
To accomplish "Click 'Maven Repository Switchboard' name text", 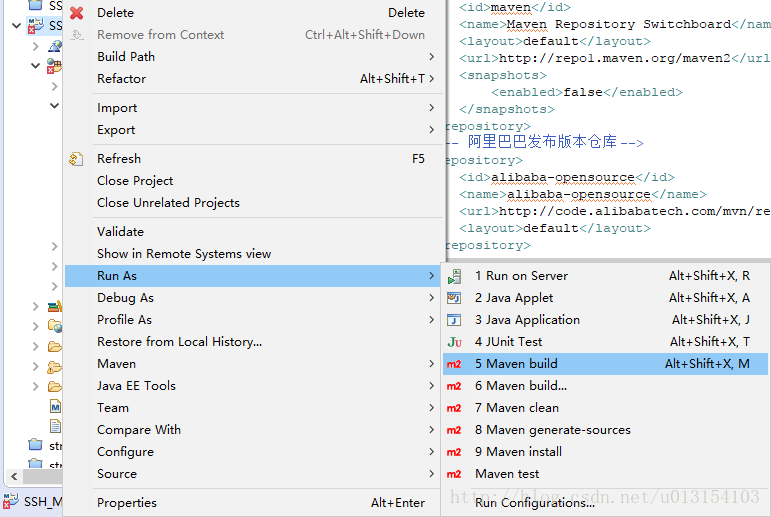I will point(619,24).
